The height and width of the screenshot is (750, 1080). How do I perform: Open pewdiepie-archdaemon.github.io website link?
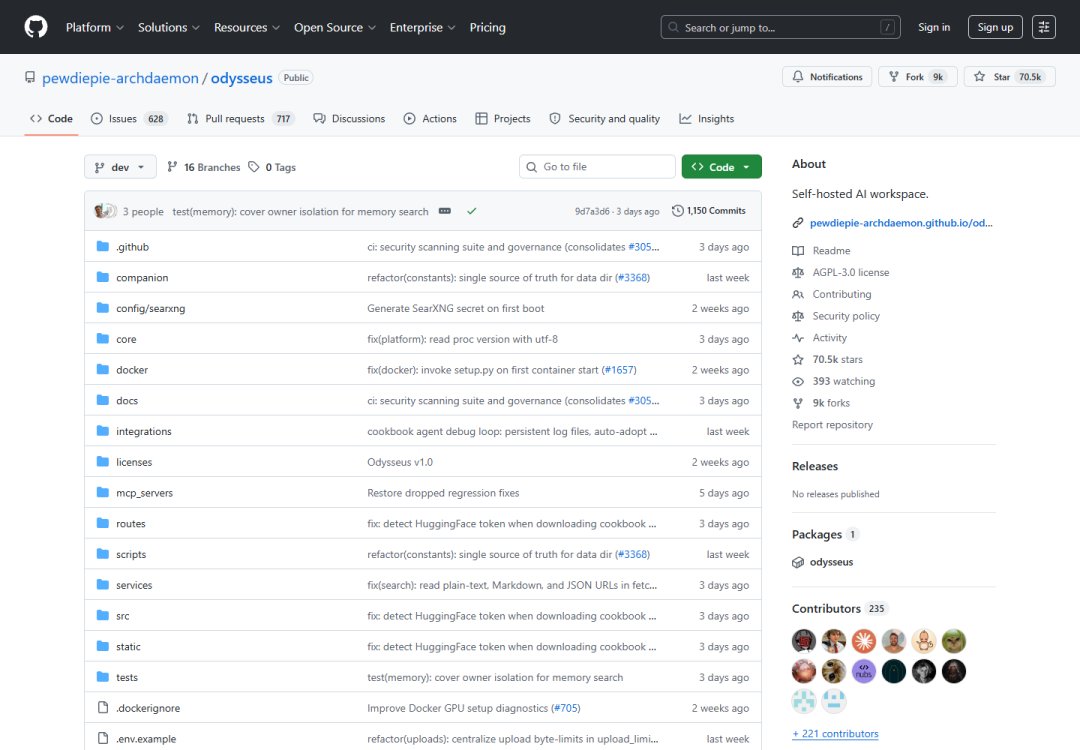901,222
